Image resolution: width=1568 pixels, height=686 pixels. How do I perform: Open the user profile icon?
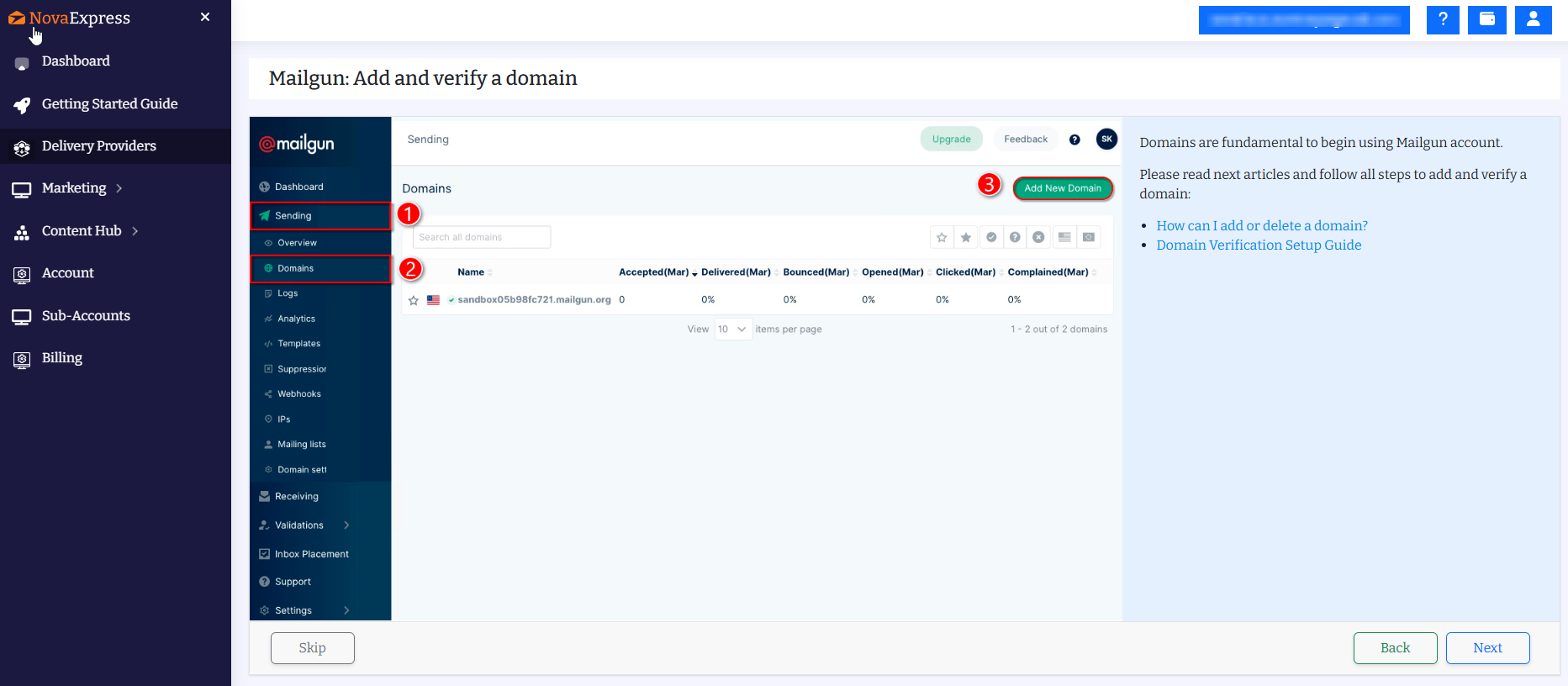[x=1533, y=19]
